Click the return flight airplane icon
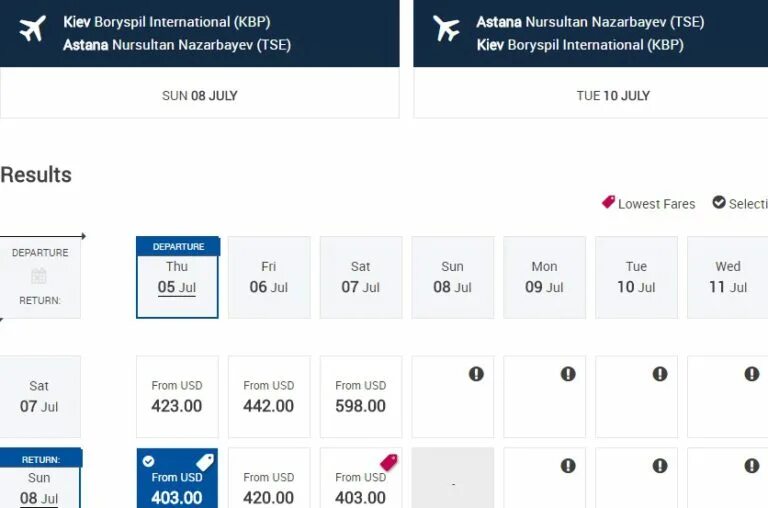 pyautogui.click(x=446, y=30)
